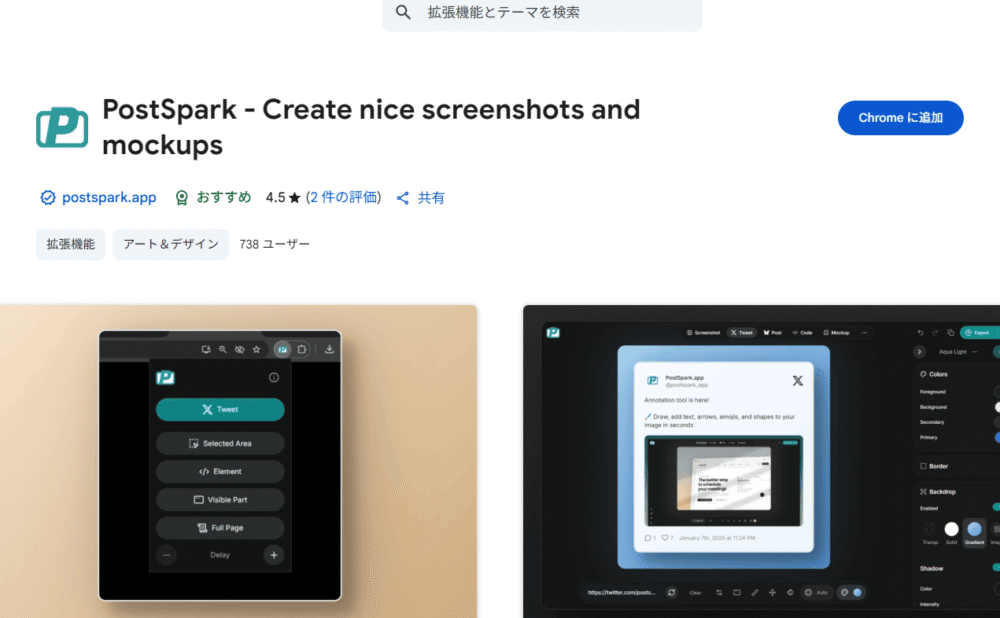1000x618 pixels.
Task: Select the Tweet capture option
Action: point(220,409)
